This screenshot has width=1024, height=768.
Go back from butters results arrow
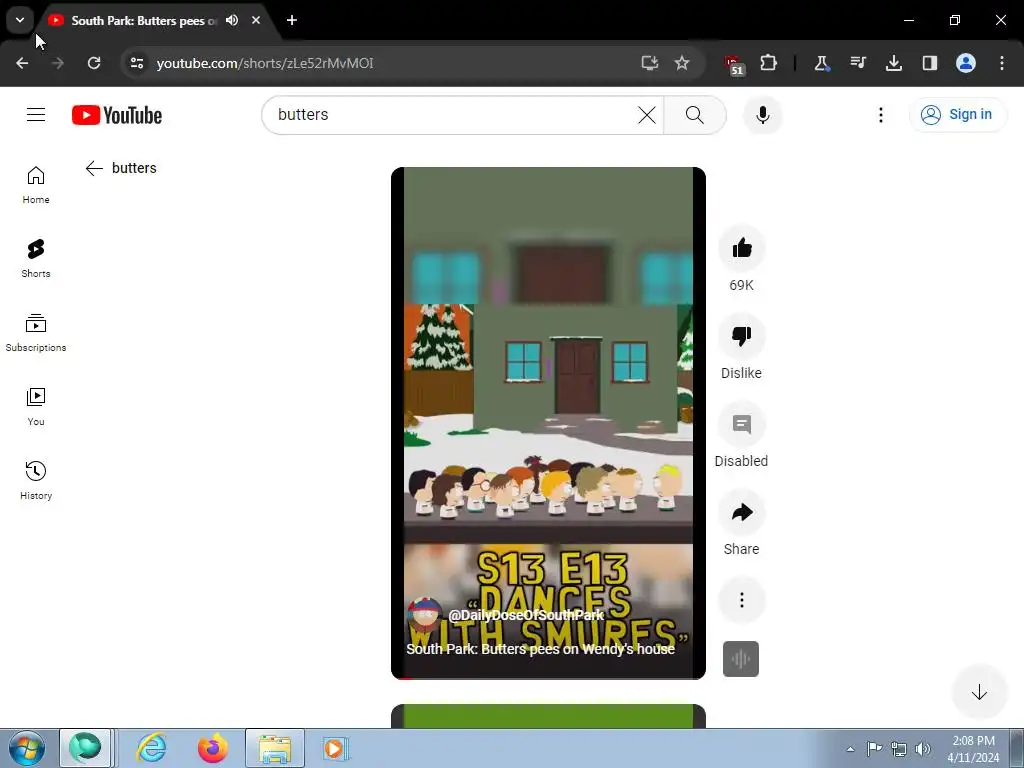pos(94,168)
